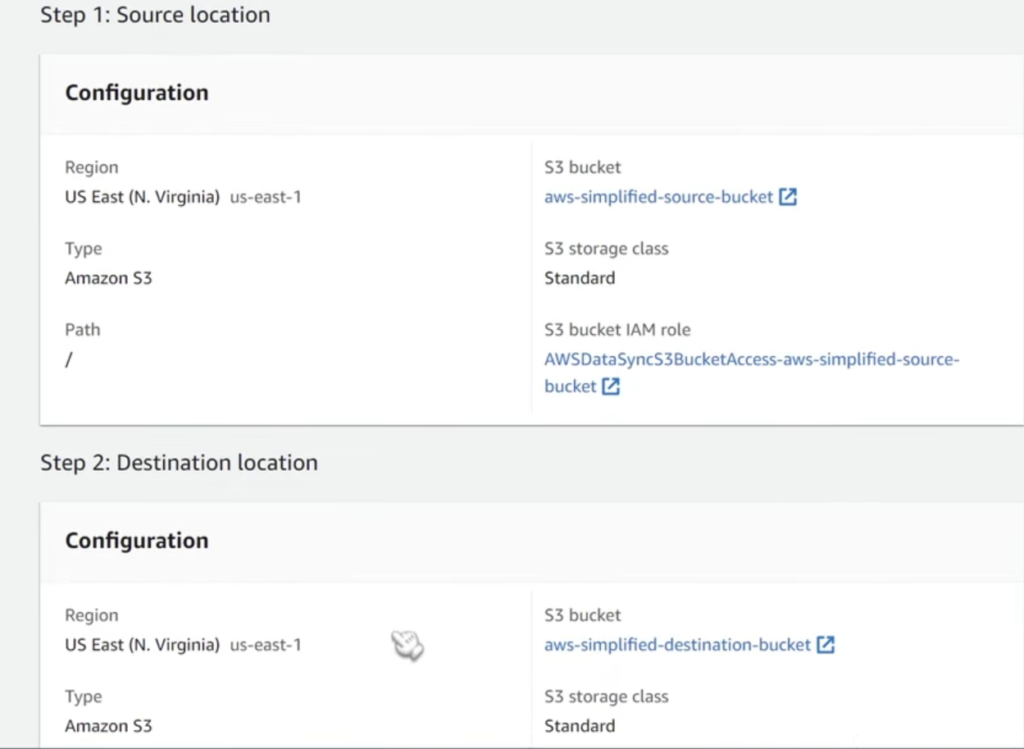Click destination Region value US East (N. Virginia)
This screenshot has height=749, width=1024.
pos(142,645)
